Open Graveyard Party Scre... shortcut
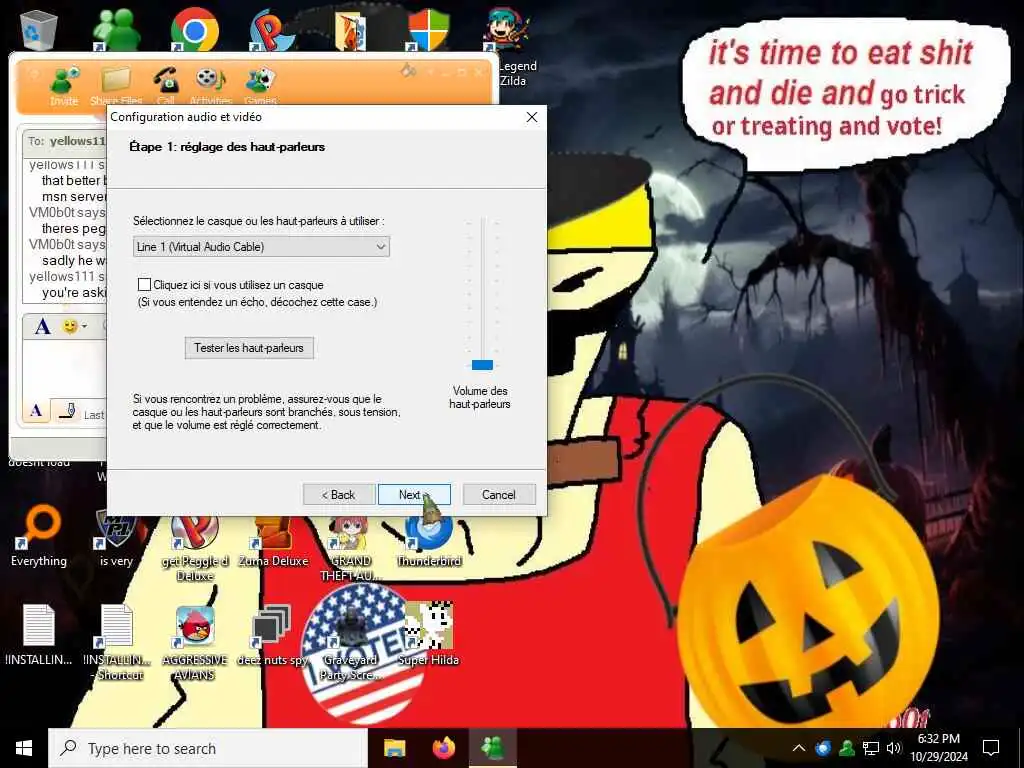Viewport: 1024px width, 768px height. tap(351, 641)
